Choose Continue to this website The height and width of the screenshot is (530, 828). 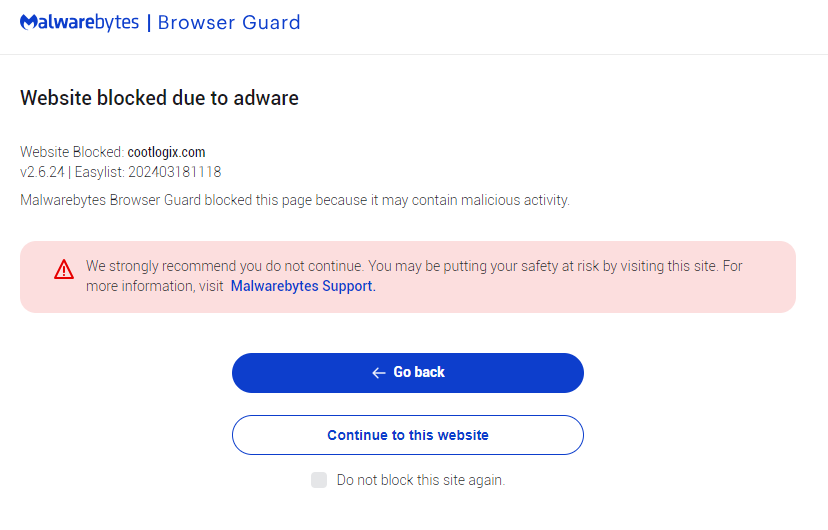point(408,435)
